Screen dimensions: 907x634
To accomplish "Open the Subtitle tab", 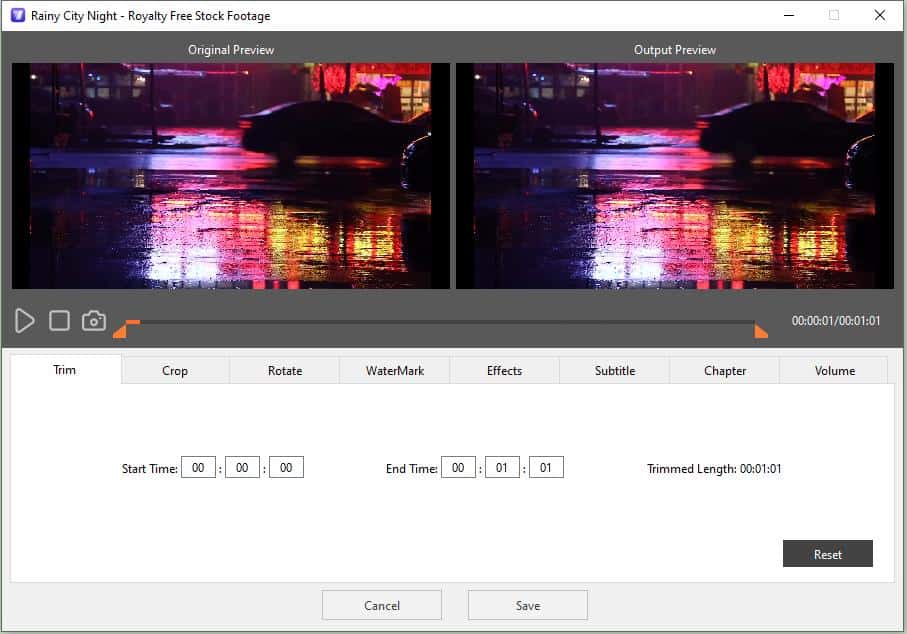I will (614, 370).
